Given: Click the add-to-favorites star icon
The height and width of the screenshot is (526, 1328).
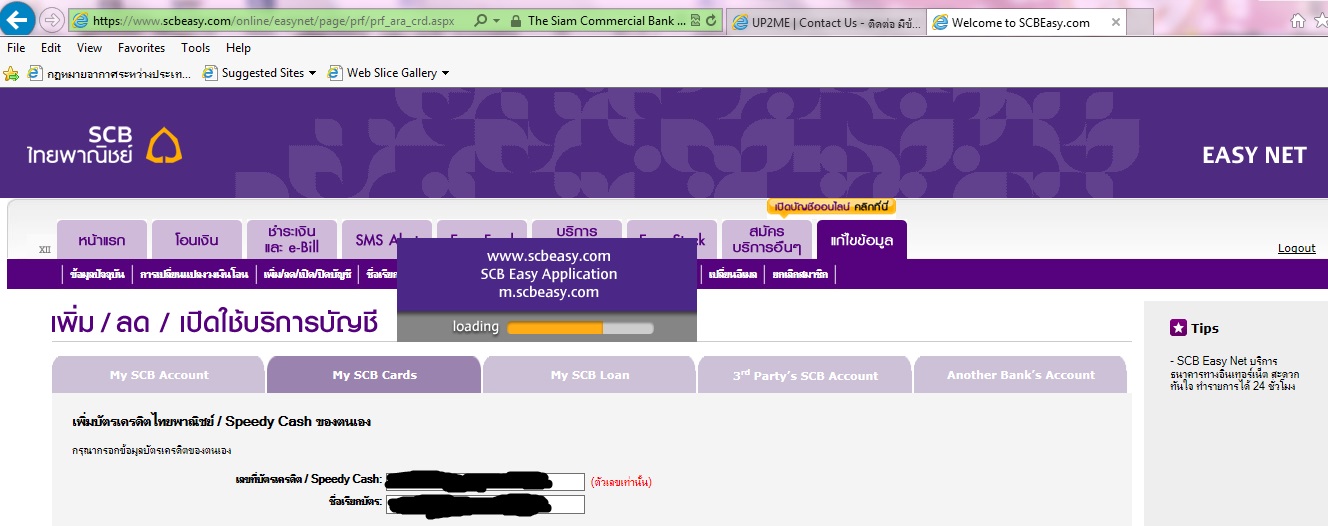Looking at the screenshot, I should click(x=11, y=73).
